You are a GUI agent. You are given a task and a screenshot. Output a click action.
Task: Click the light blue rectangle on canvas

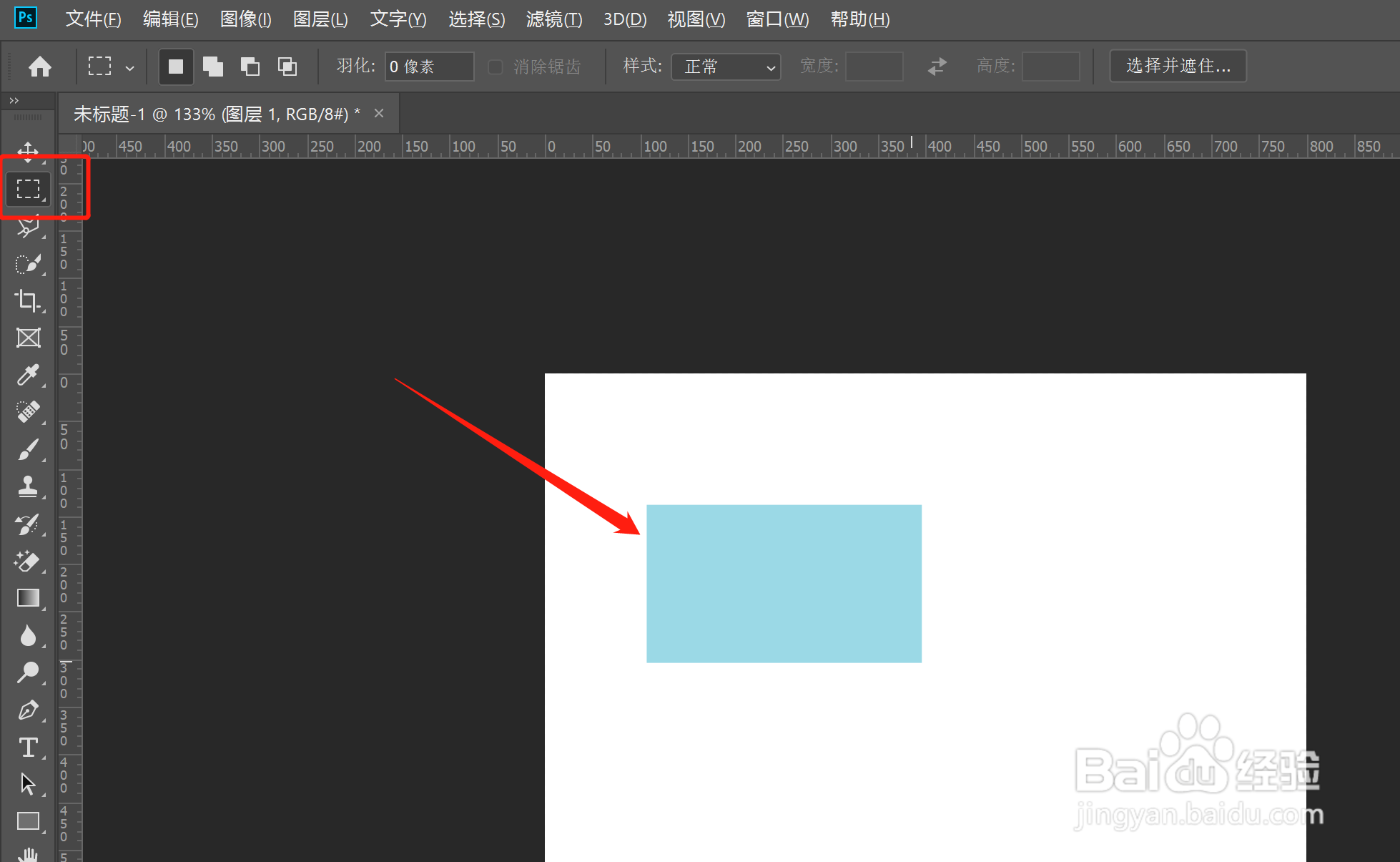click(784, 584)
